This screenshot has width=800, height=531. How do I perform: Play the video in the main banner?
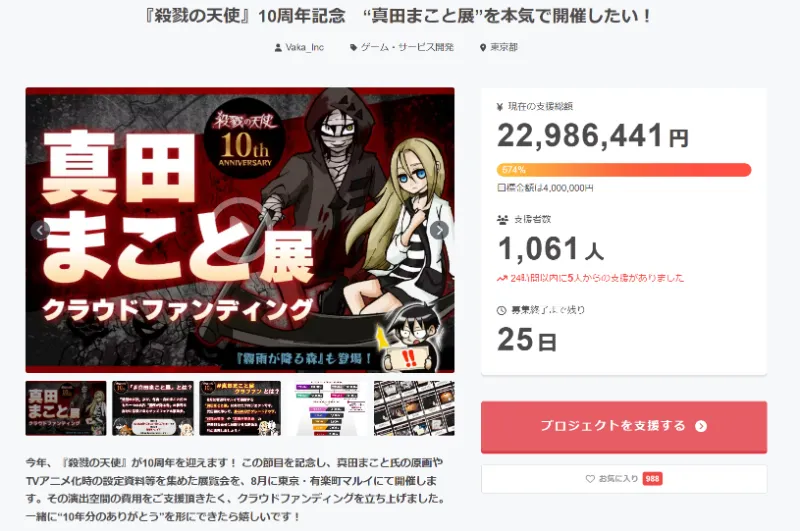point(239,230)
